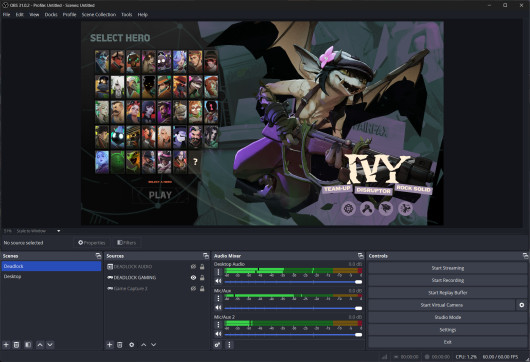Open source properties gear in Sources panel
Screen dimensions: 530x362
pos(132,345)
